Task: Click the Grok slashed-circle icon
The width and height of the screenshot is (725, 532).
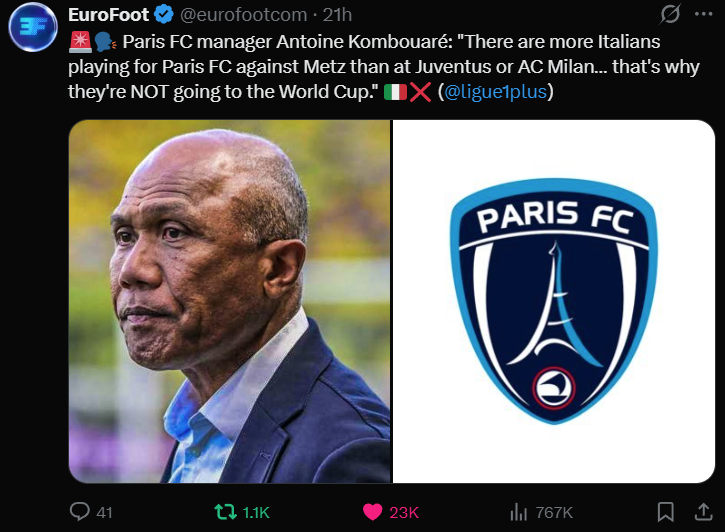Action: point(670,14)
